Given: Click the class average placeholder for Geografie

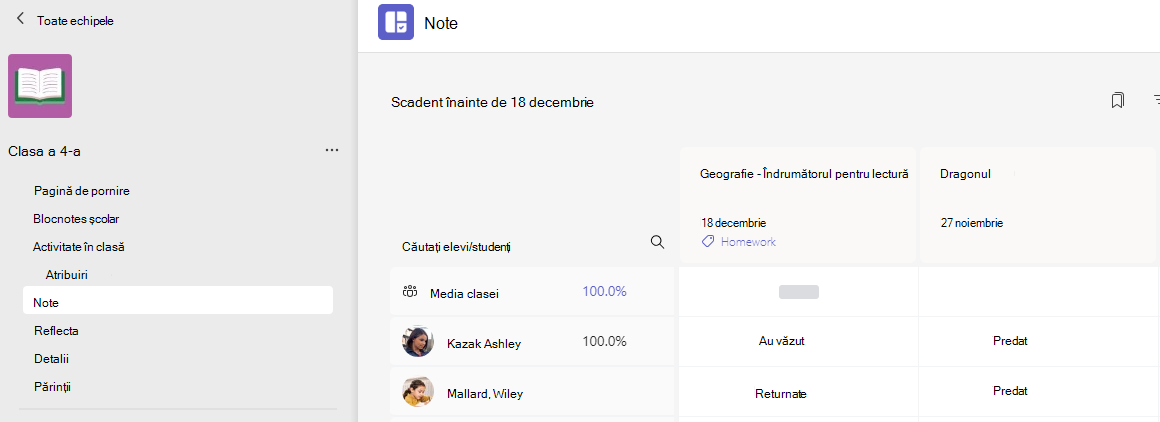Looking at the screenshot, I should pyautogui.click(x=799, y=292).
